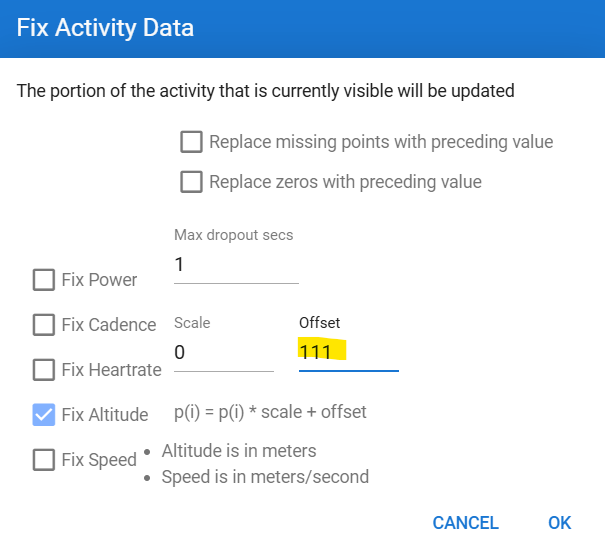Viewport: 605px width, 550px height.
Task: Click the Offset field containing 111
Action: point(348,353)
